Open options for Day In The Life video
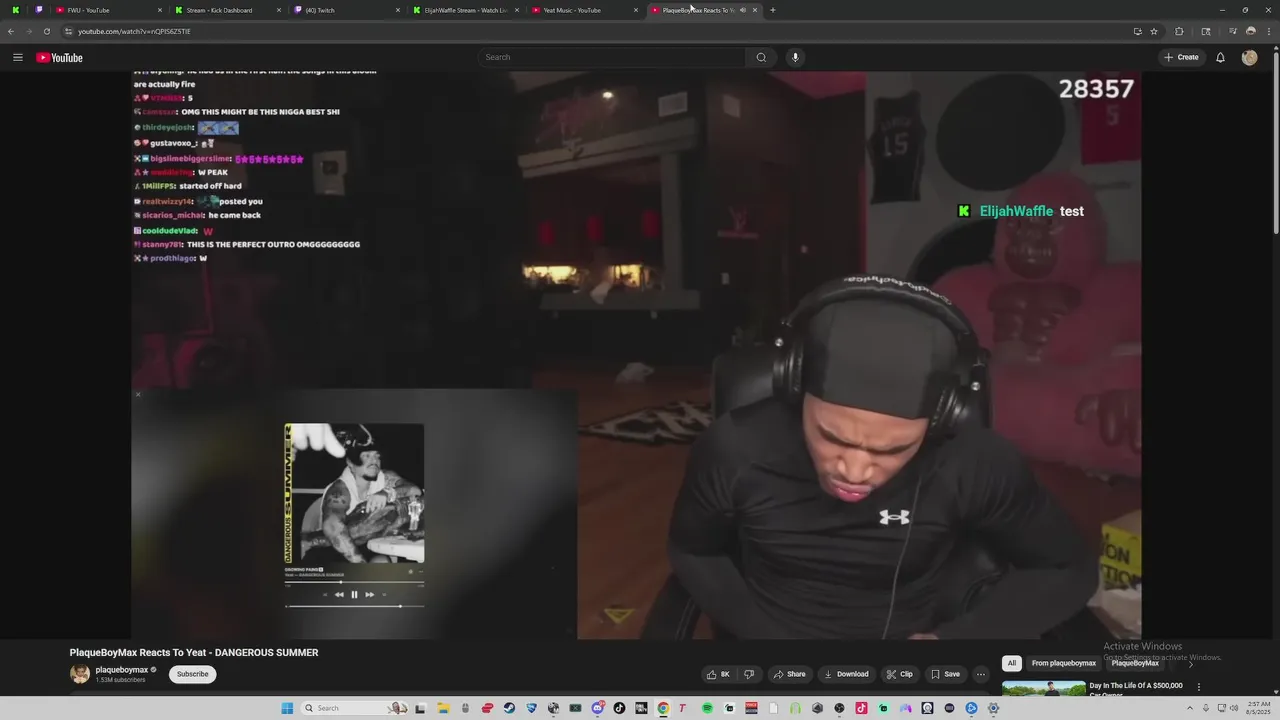Screen dimensions: 1280x720 1198,687
